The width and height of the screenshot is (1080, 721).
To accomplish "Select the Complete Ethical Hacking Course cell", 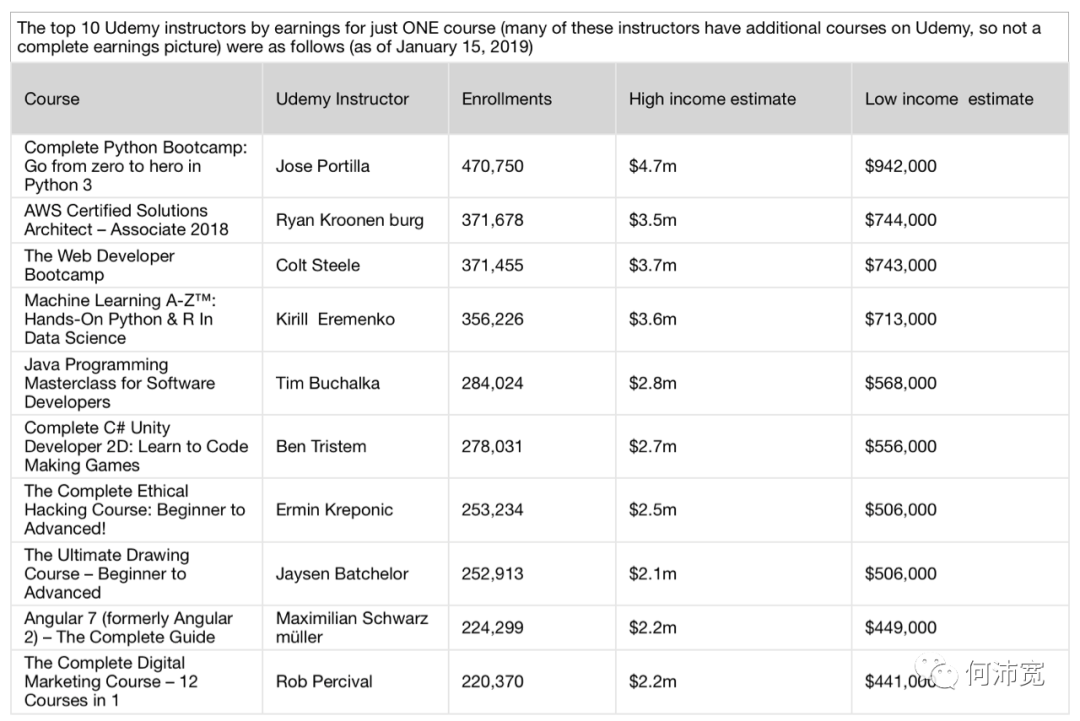I will 134,510.
